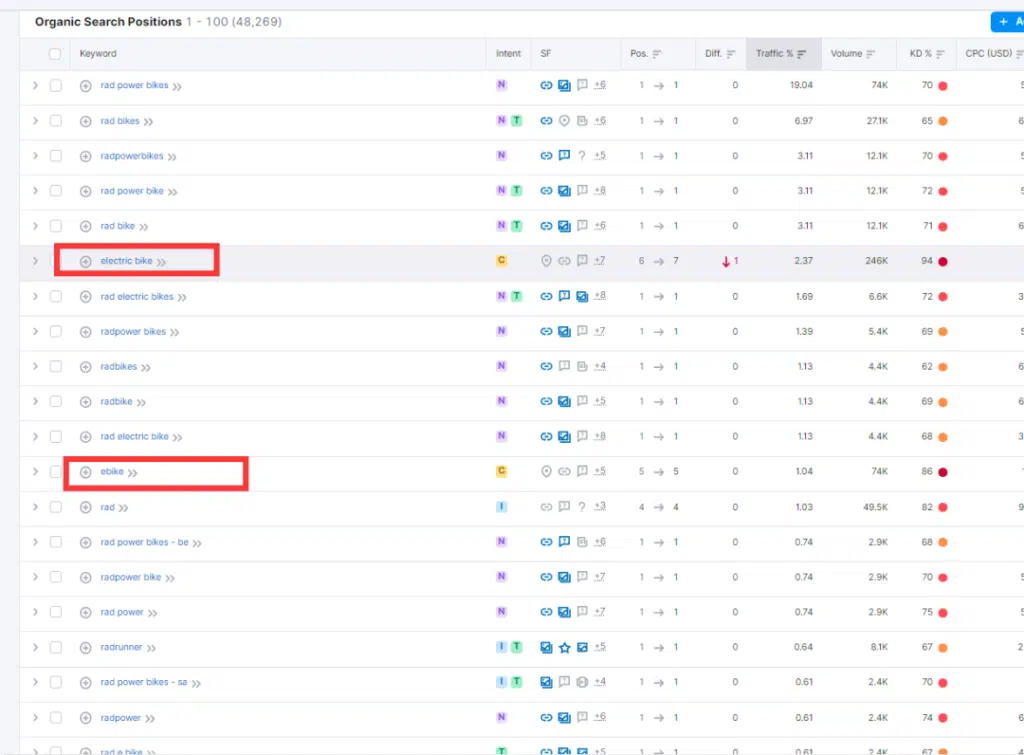Expand the radrunner row
The width and height of the screenshot is (1024, 755).
point(35,647)
